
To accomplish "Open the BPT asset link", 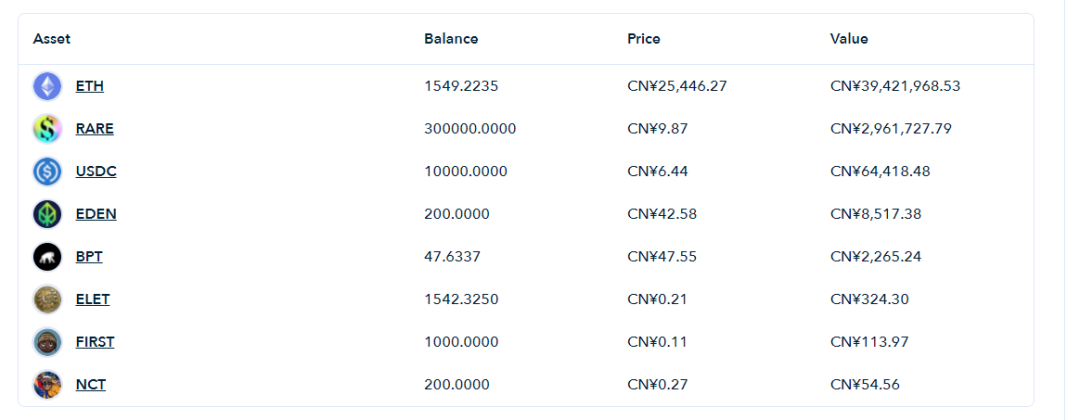I will point(89,258).
